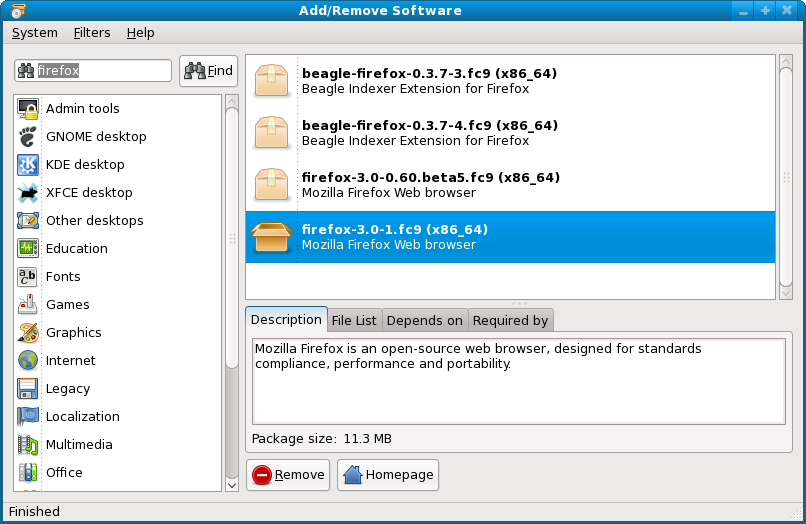Select the Education category
Screen dimensions: 806x524
[x=118, y=248]
